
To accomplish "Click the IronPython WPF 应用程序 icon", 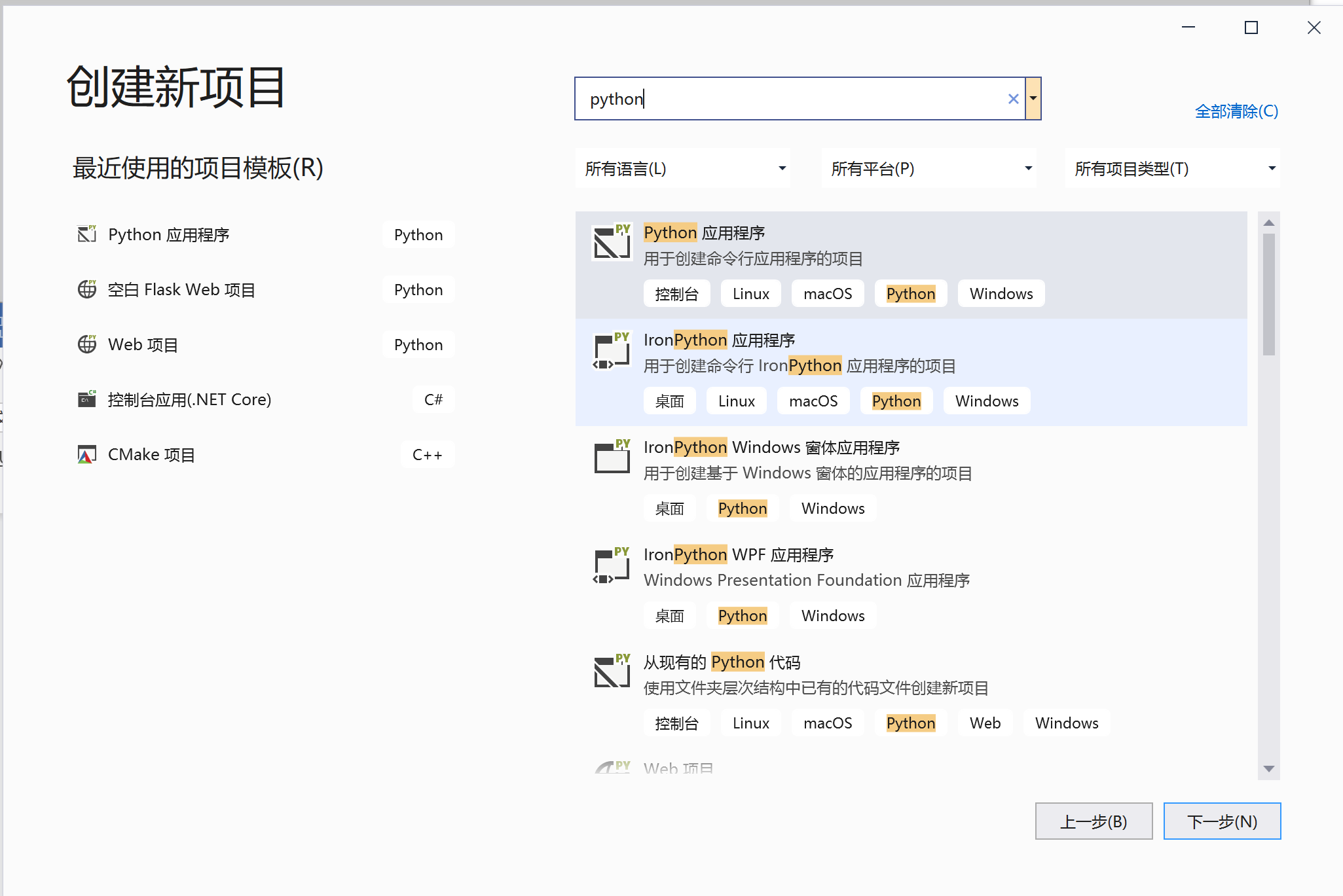I will (612, 565).
